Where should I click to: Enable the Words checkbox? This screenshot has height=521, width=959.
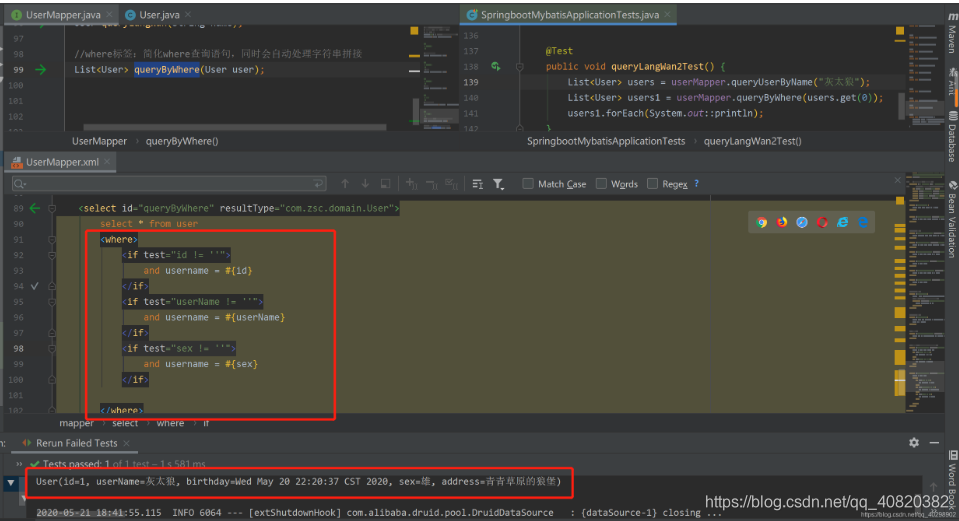(601, 184)
